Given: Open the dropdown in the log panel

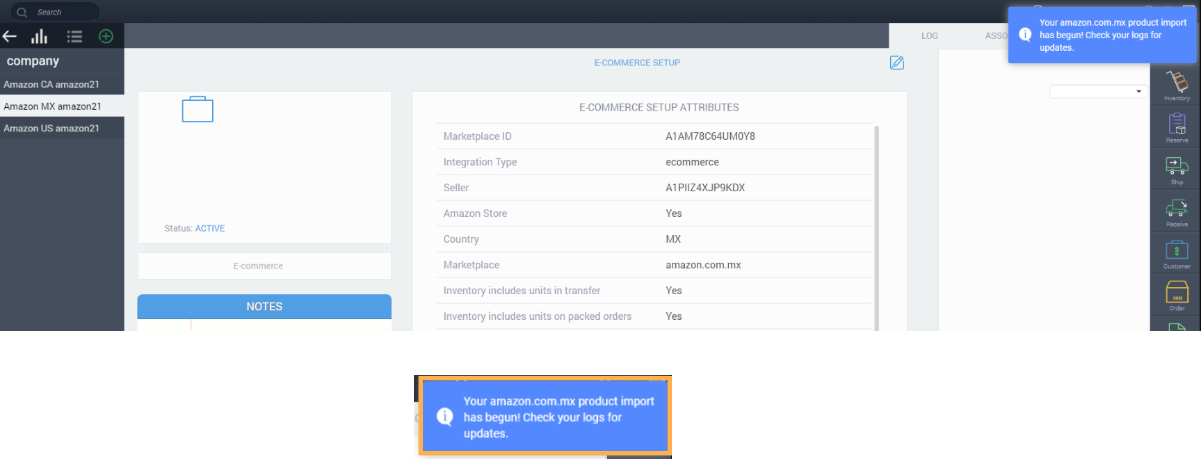Looking at the screenshot, I should pos(1097,91).
